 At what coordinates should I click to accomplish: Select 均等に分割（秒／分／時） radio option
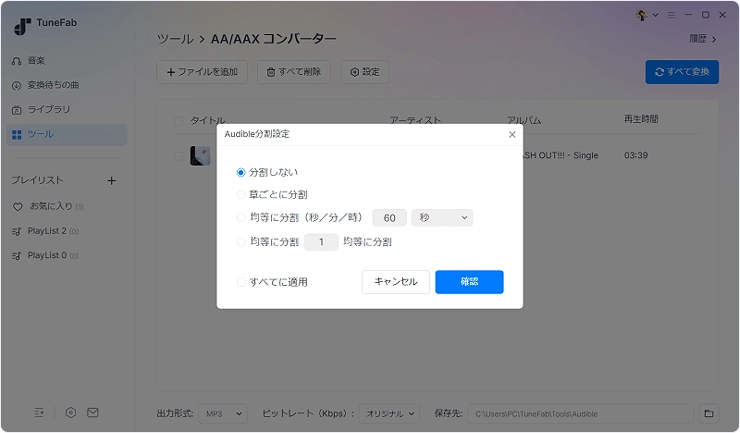click(241, 218)
